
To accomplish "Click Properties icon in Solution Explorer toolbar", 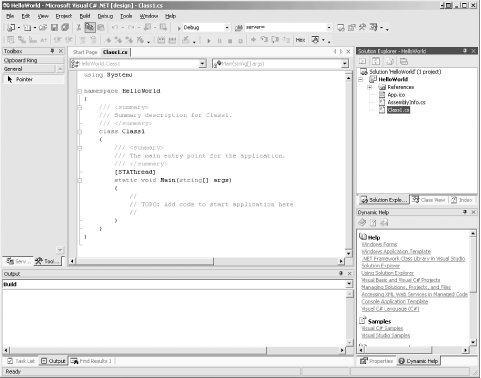I will point(404,61).
